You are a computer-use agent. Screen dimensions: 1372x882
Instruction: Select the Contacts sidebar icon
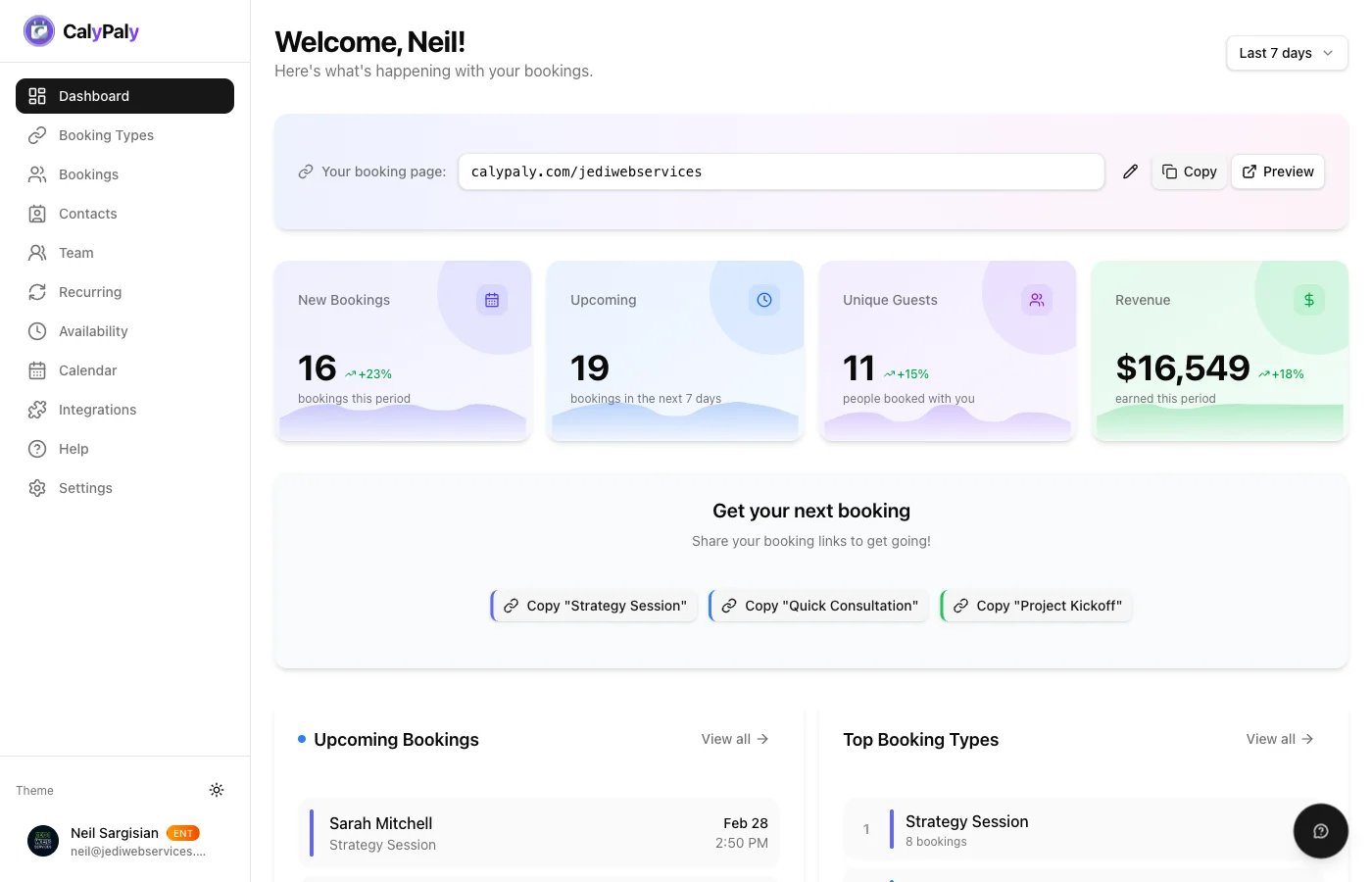pyautogui.click(x=37, y=214)
